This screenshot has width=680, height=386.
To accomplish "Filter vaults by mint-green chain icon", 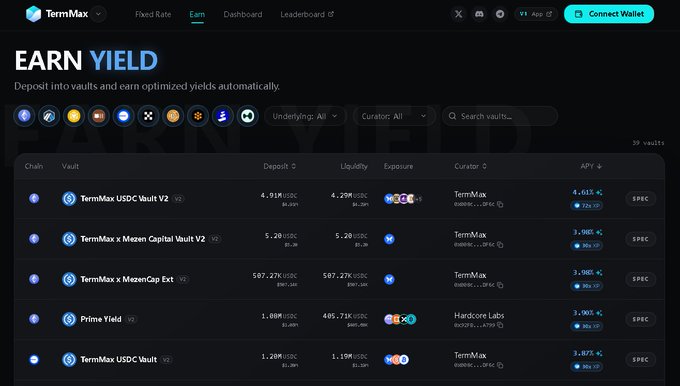I will (248, 116).
